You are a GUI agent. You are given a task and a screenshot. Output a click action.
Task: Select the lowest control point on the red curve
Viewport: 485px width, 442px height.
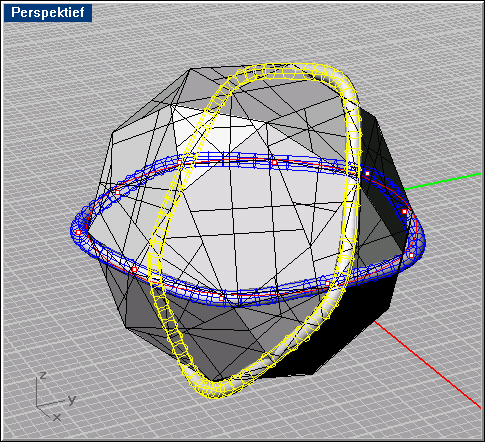(x=221, y=298)
